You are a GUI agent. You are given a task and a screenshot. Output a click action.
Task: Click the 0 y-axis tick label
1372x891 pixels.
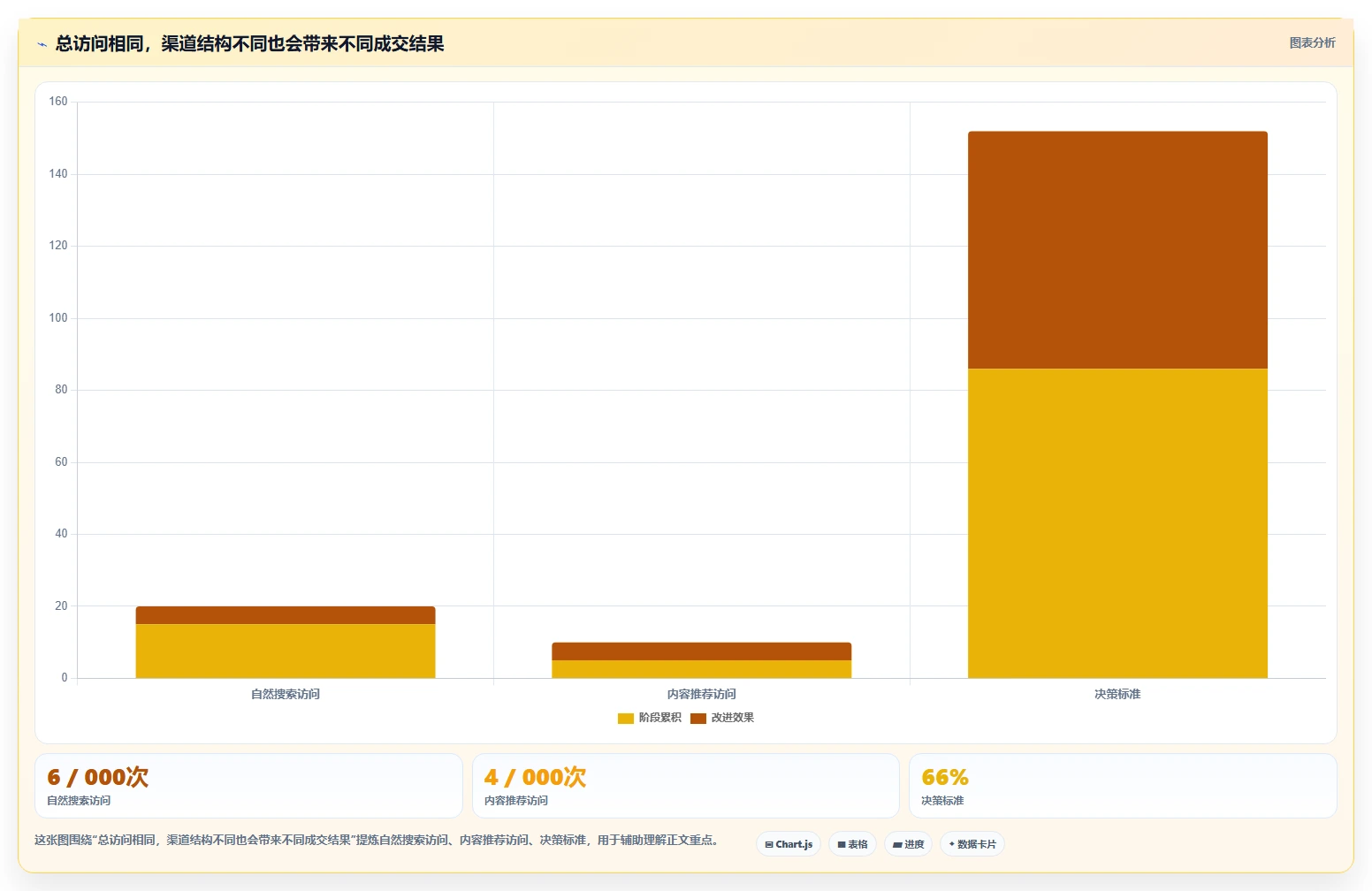64,678
